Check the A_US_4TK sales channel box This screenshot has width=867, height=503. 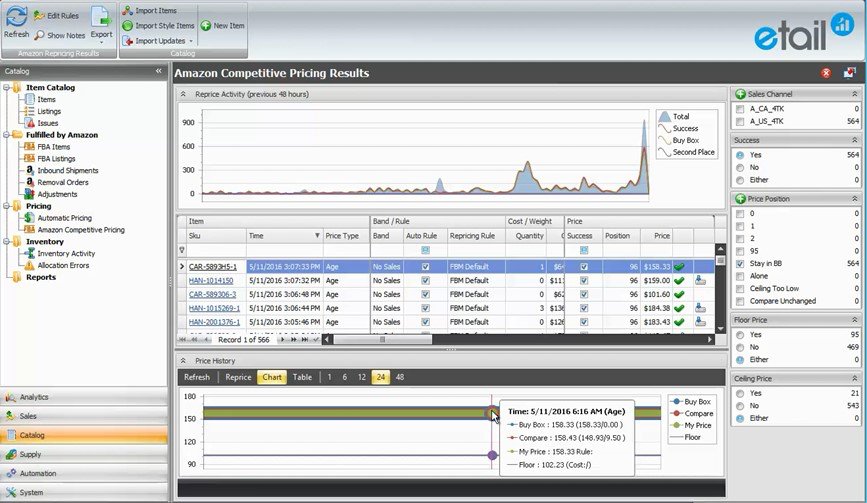pos(740,121)
